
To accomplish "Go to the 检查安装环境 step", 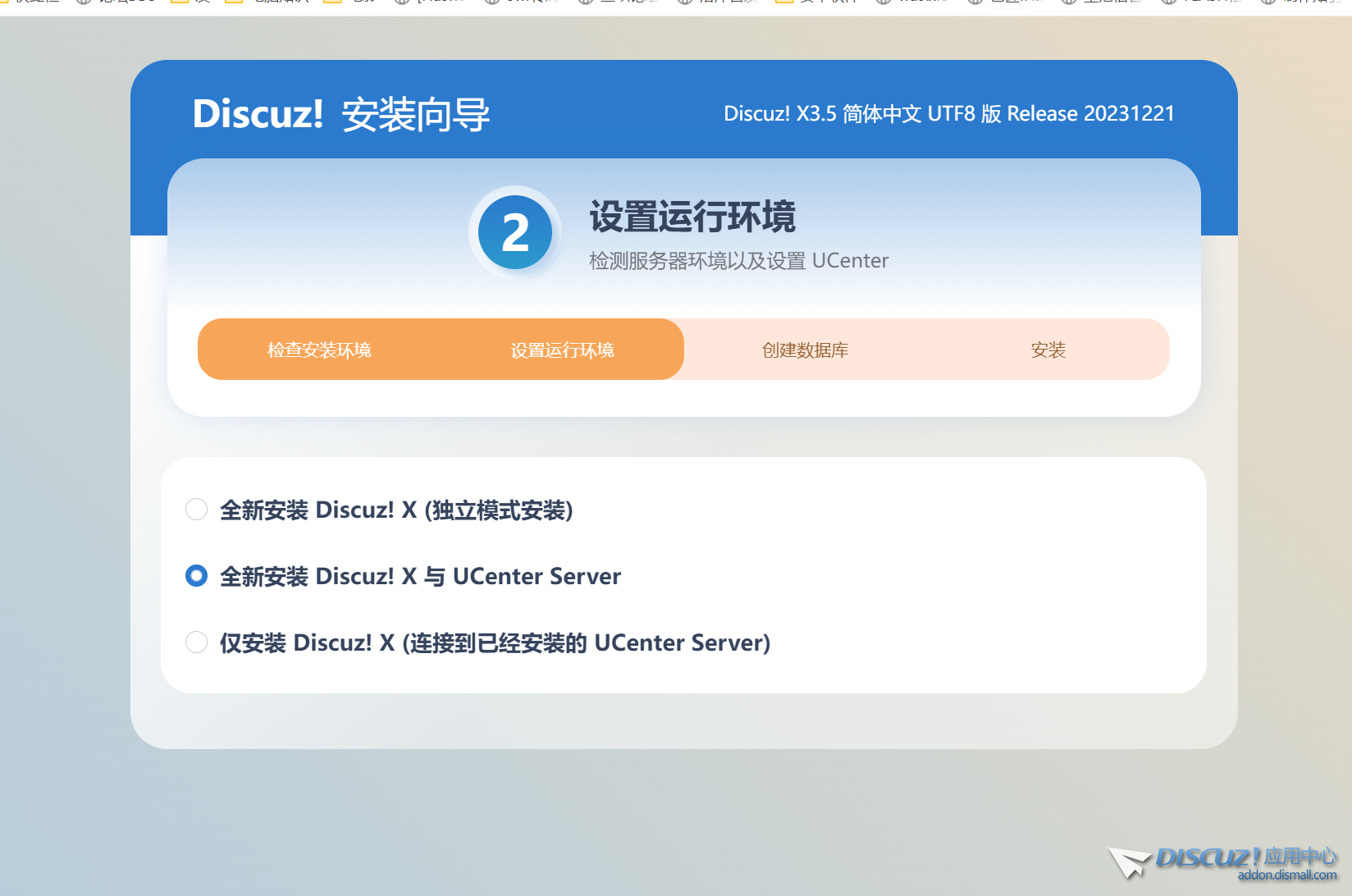I will point(319,350).
